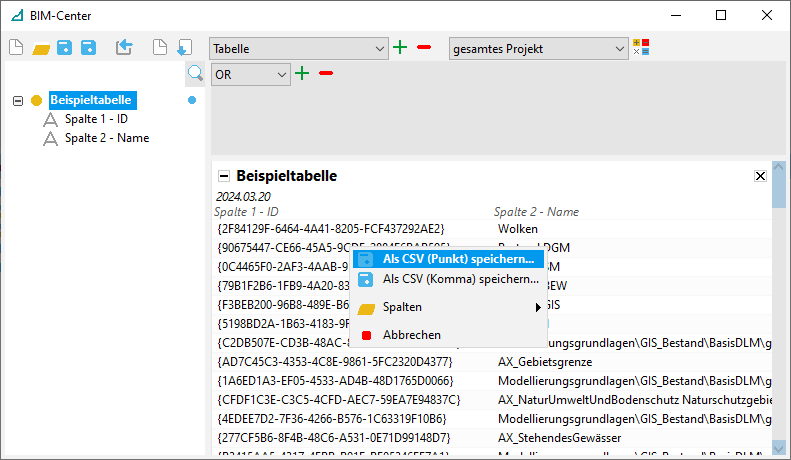Image resolution: width=791 pixels, height=460 pixels.
Task: Click the page import icon with blue arrow
Action: click(x=184, y=47)
